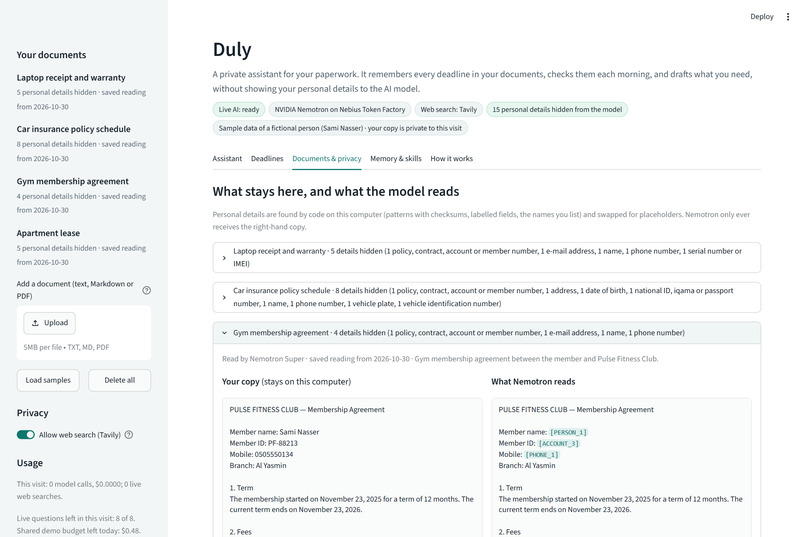The image size is (806, 537).
Task: Click Member ID: PF-88213 line
Action: [263, 443]
